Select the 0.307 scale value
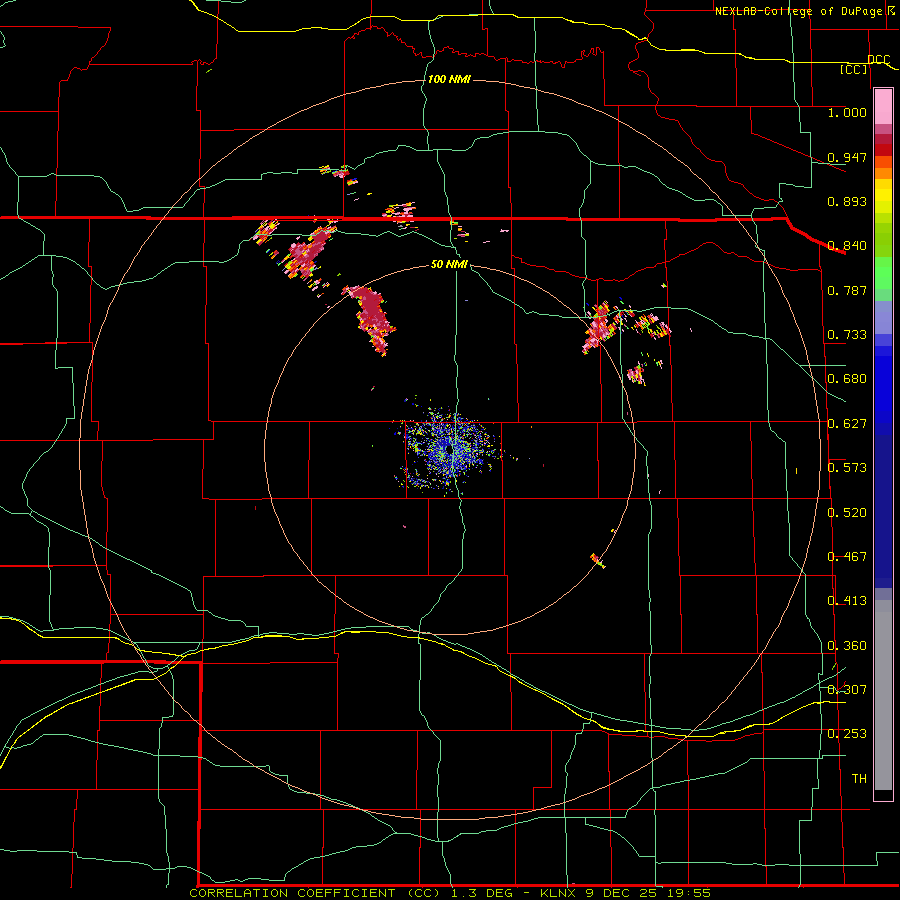 pyautogui.click(x=847, y=690)
